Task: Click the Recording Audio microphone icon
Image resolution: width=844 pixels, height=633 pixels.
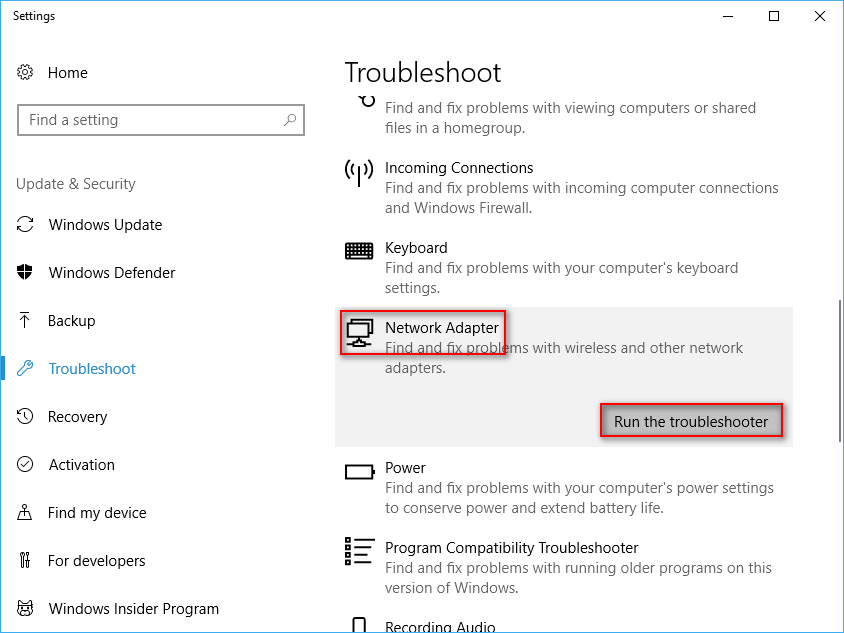Action: 359,625
